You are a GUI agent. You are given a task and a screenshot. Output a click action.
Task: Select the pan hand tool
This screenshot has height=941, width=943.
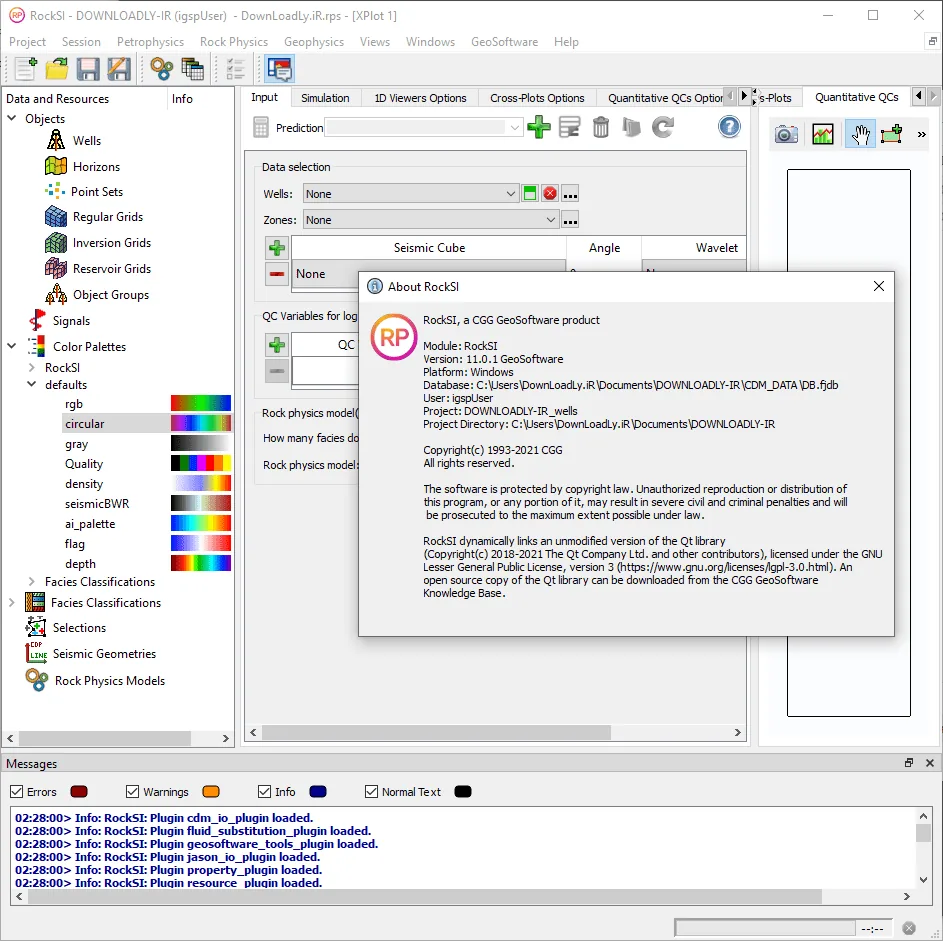click(860, 133)
